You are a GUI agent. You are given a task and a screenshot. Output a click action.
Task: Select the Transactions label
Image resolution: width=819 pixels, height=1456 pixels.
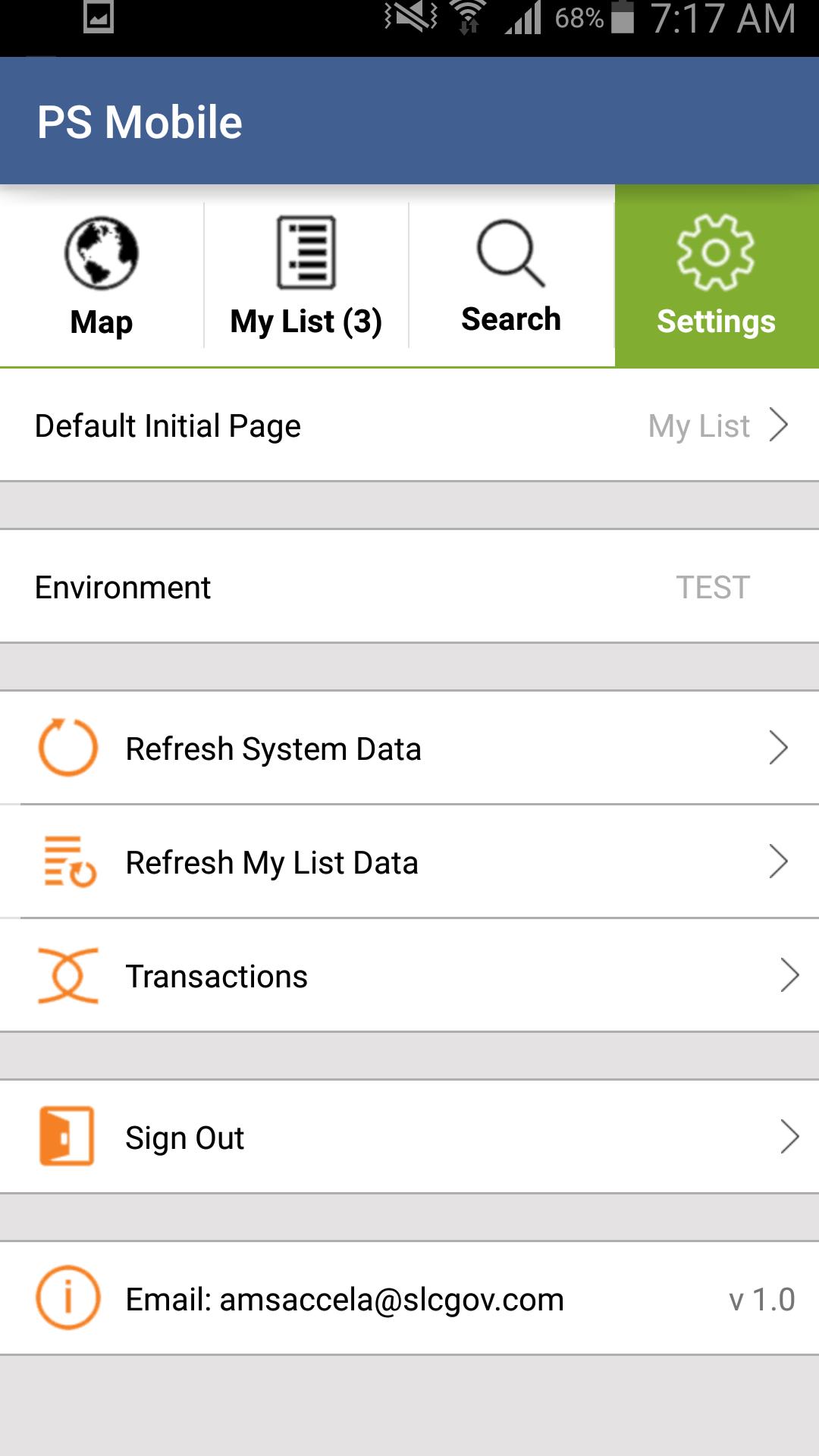point(217,977)
